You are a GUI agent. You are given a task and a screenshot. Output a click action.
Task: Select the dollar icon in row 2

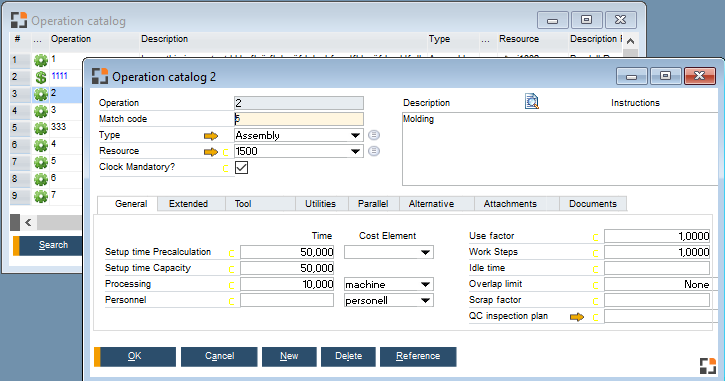(x=41, y=77)
